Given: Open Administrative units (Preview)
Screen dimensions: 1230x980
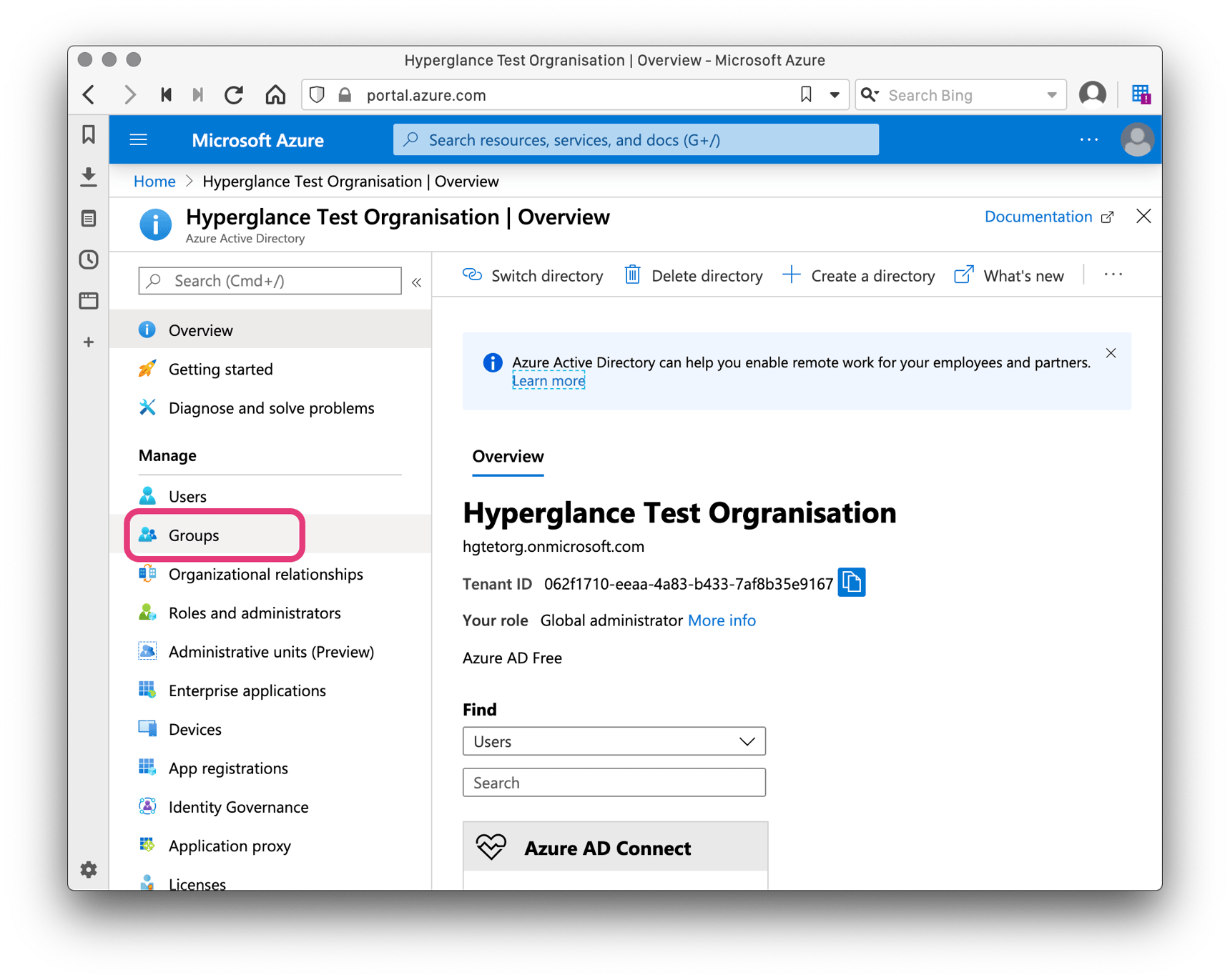Looking at the screenshot, I should click(270, 652).
